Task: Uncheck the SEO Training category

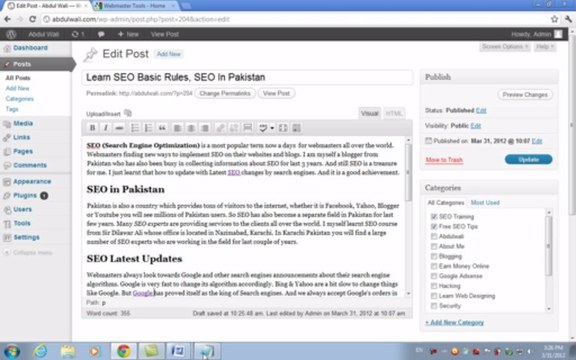Action: 434,216
